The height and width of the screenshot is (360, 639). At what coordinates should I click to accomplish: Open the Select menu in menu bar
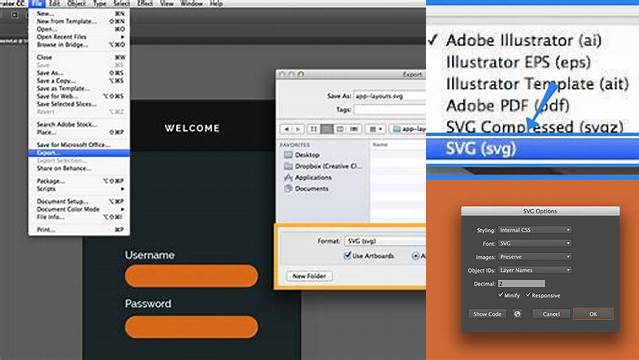[121, 4]
